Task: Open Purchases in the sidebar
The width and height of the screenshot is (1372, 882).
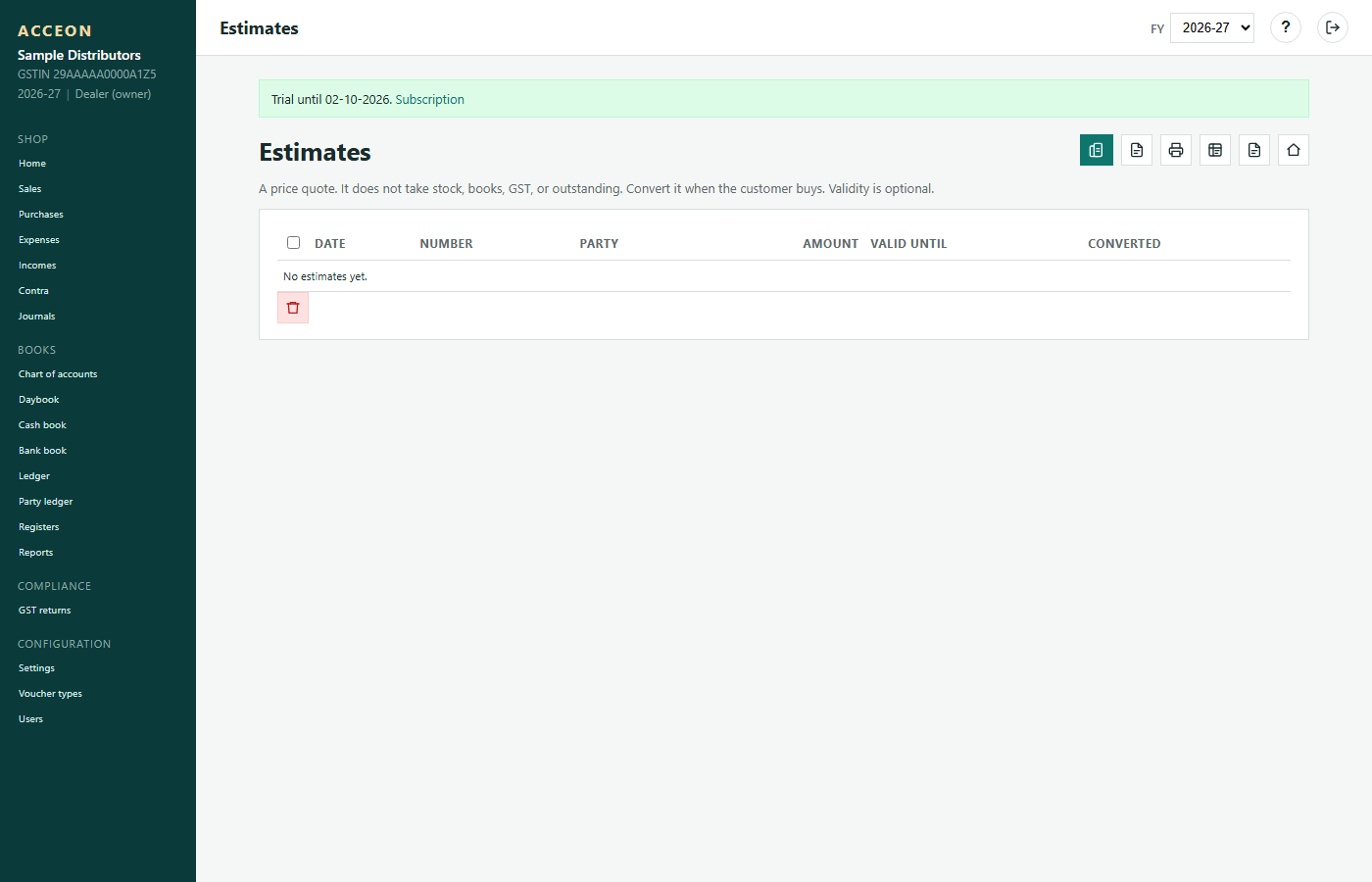Action: pos(41,215)
